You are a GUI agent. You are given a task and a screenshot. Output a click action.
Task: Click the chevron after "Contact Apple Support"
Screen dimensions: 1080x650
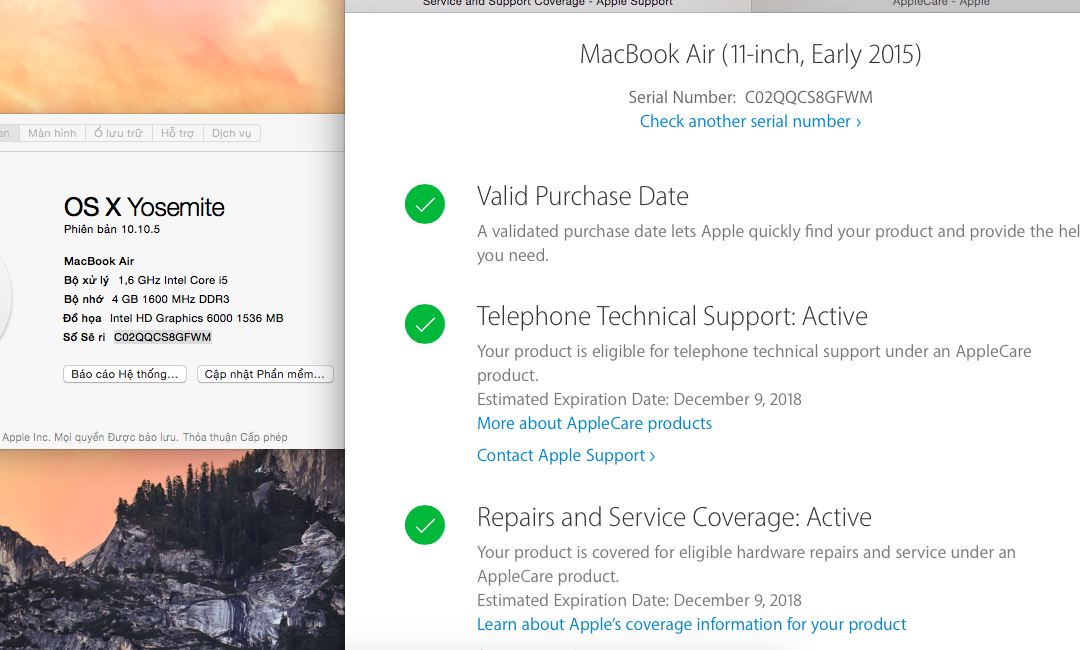651,455
